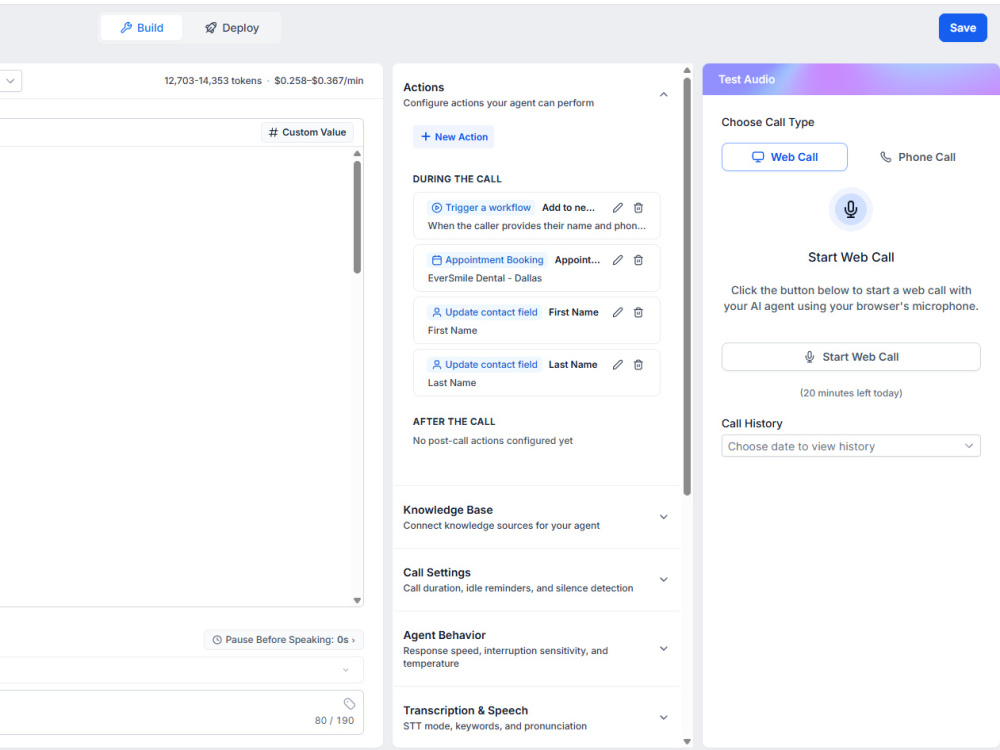Edit the Appointment Booking action
Screen dimensions: 1000x750
[x=617, y=260]
